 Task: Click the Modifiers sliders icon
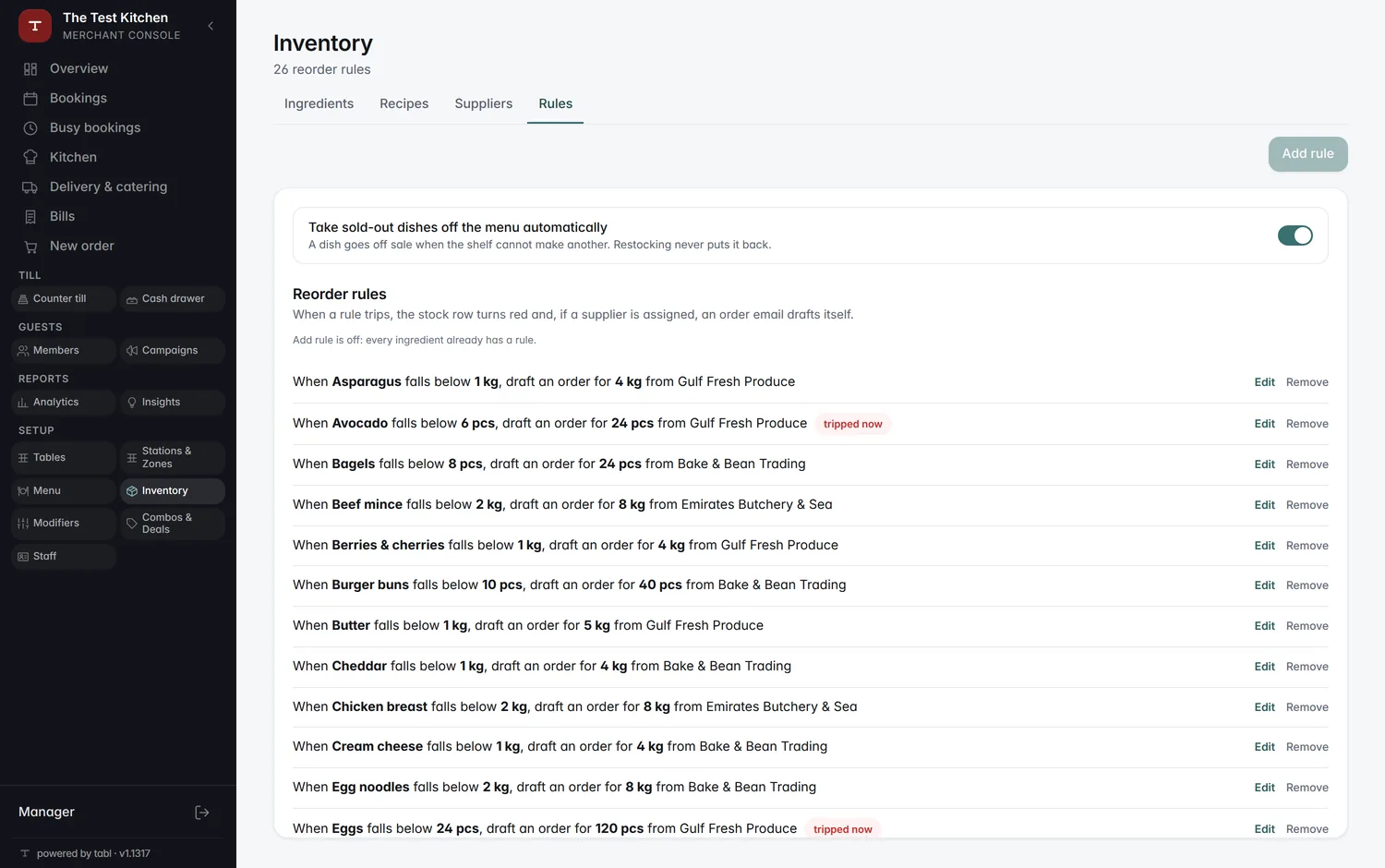tap(23, 524)
